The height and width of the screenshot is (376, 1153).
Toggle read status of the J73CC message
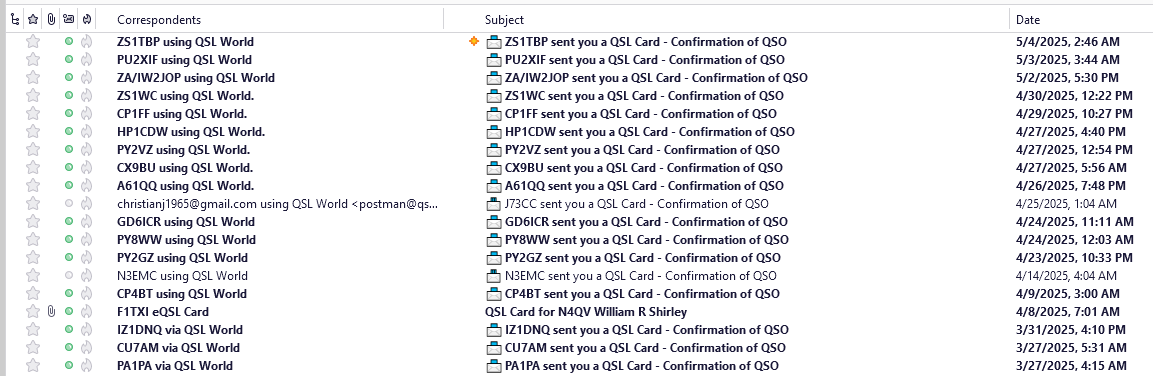click(68, 204)
